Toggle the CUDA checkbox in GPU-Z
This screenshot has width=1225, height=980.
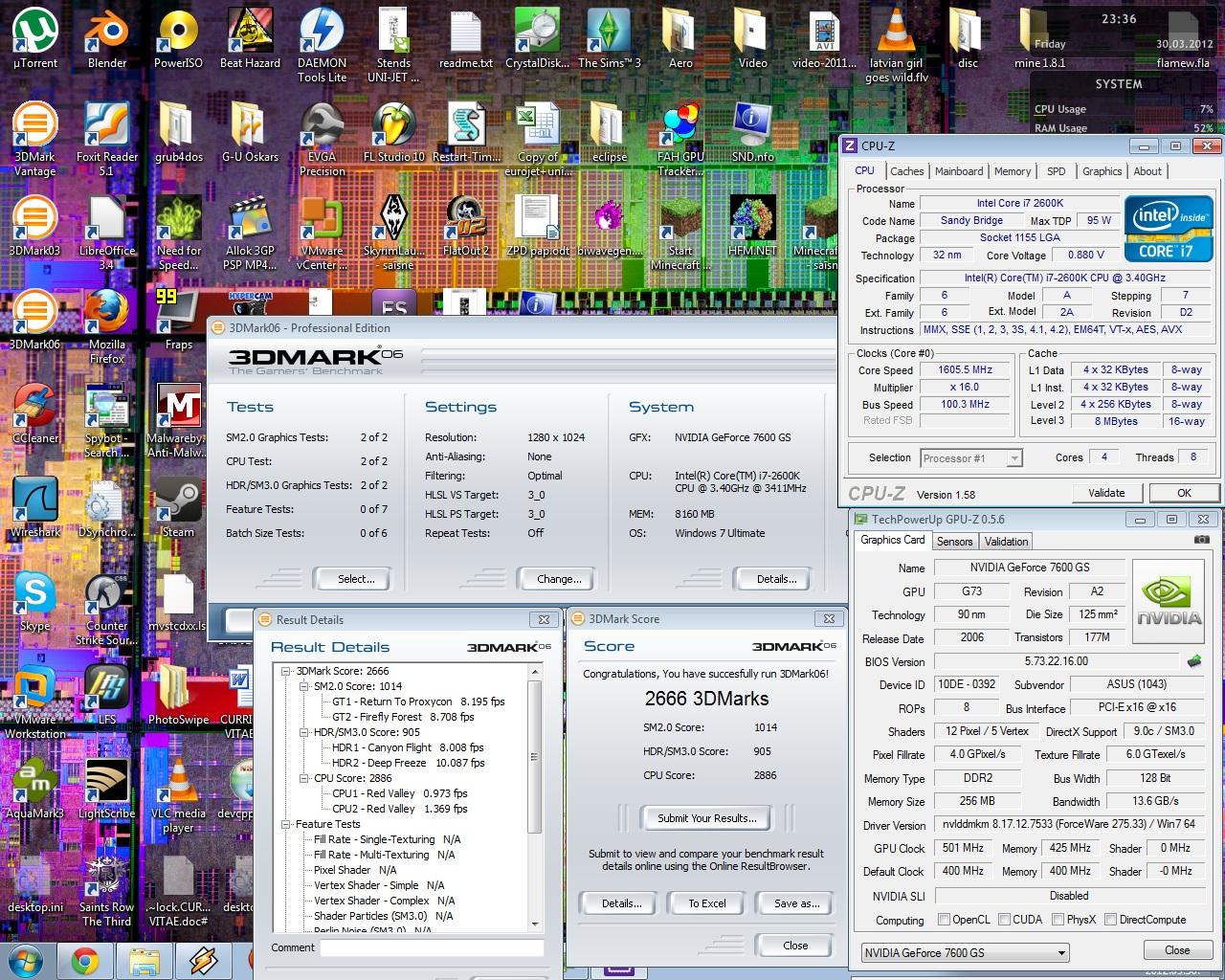(1005, 920)
